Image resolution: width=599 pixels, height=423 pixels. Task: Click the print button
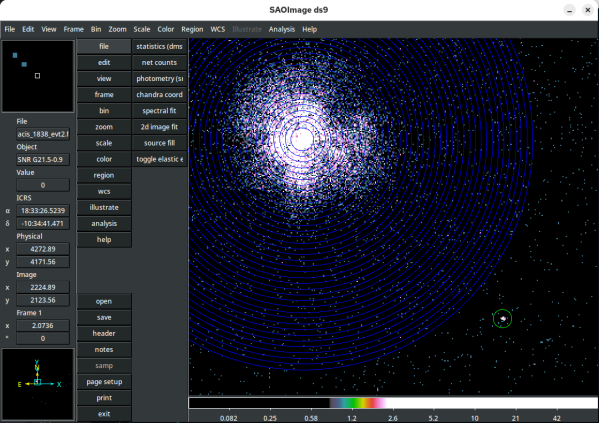(104, 397)
